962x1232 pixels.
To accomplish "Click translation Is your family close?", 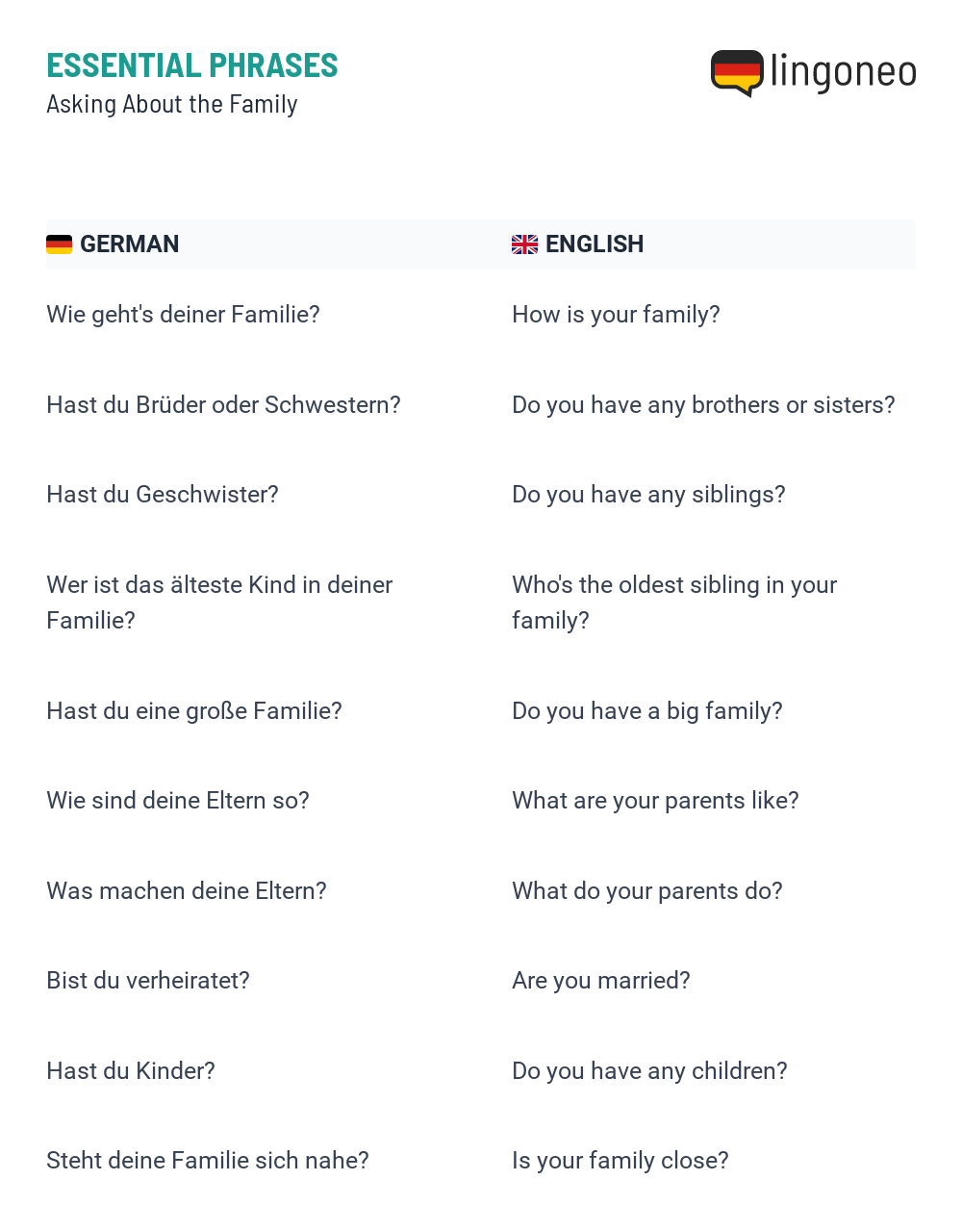I will (620, 1161).
